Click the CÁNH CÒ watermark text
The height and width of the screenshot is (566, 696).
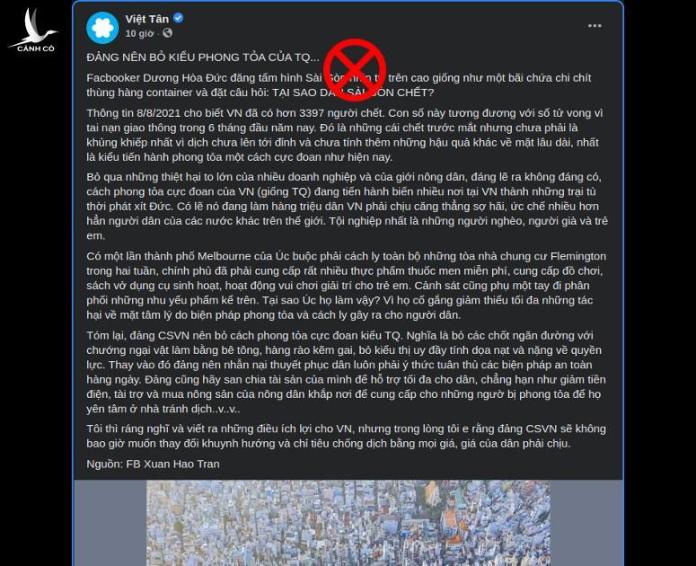click(x=36, y=48)
